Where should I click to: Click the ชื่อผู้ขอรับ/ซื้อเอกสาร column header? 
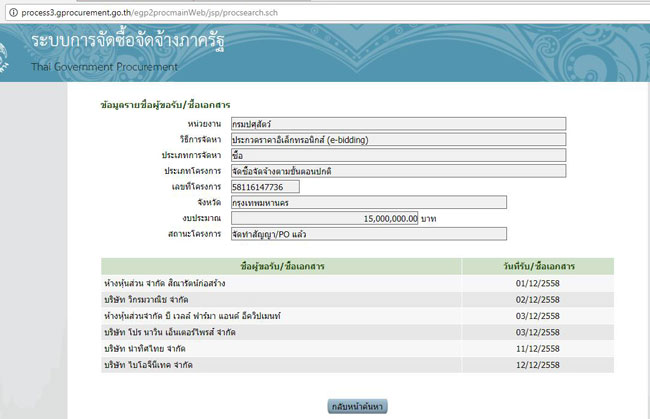coord(281,266)
